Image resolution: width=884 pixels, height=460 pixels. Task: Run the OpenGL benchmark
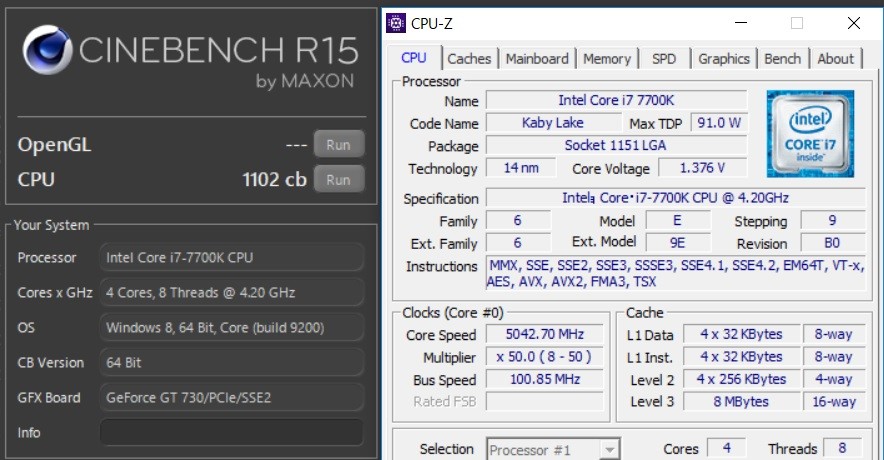click(x=339, y=144)
